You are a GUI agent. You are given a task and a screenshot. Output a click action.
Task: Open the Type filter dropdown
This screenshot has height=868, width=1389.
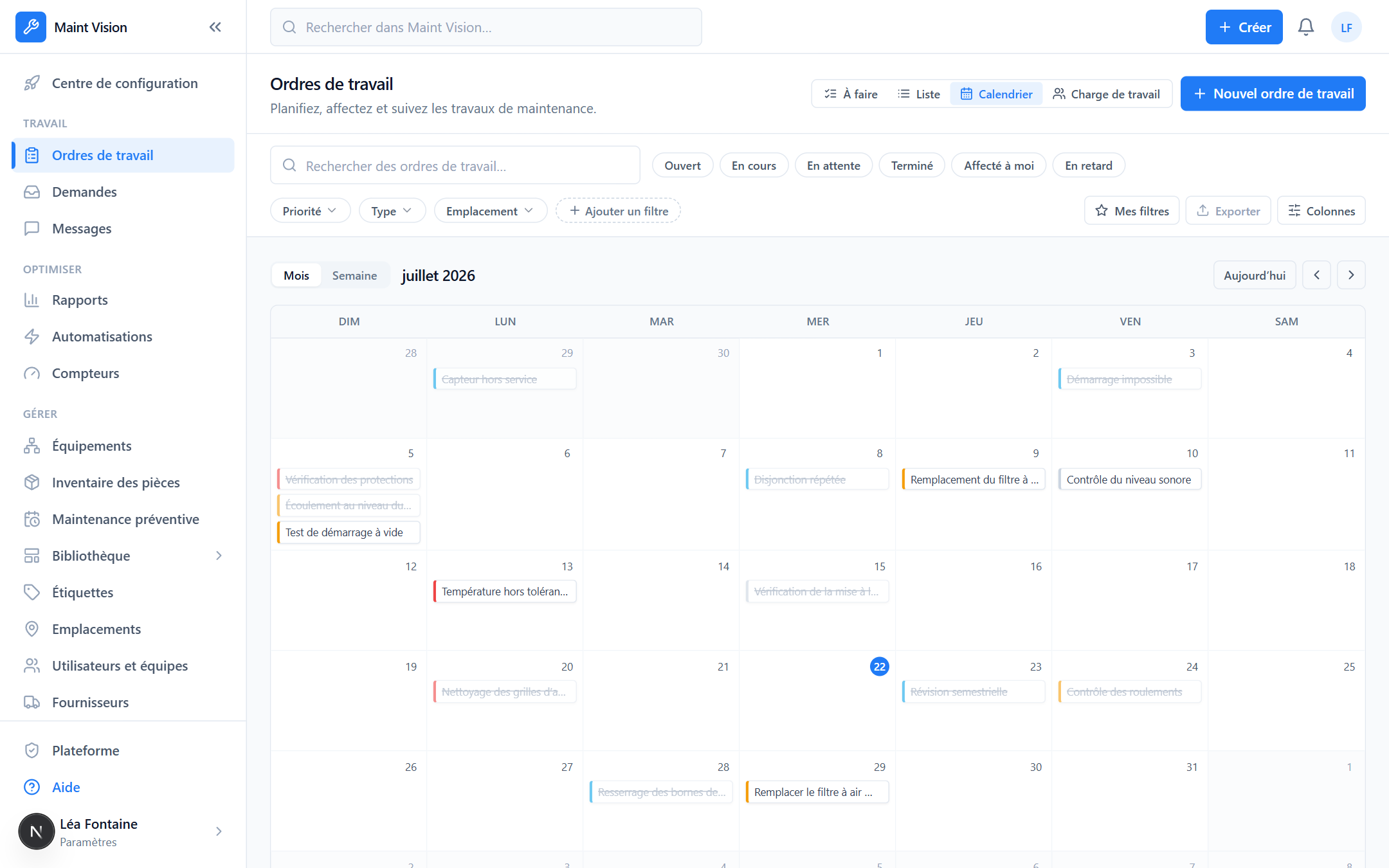[x=392, y=211]
